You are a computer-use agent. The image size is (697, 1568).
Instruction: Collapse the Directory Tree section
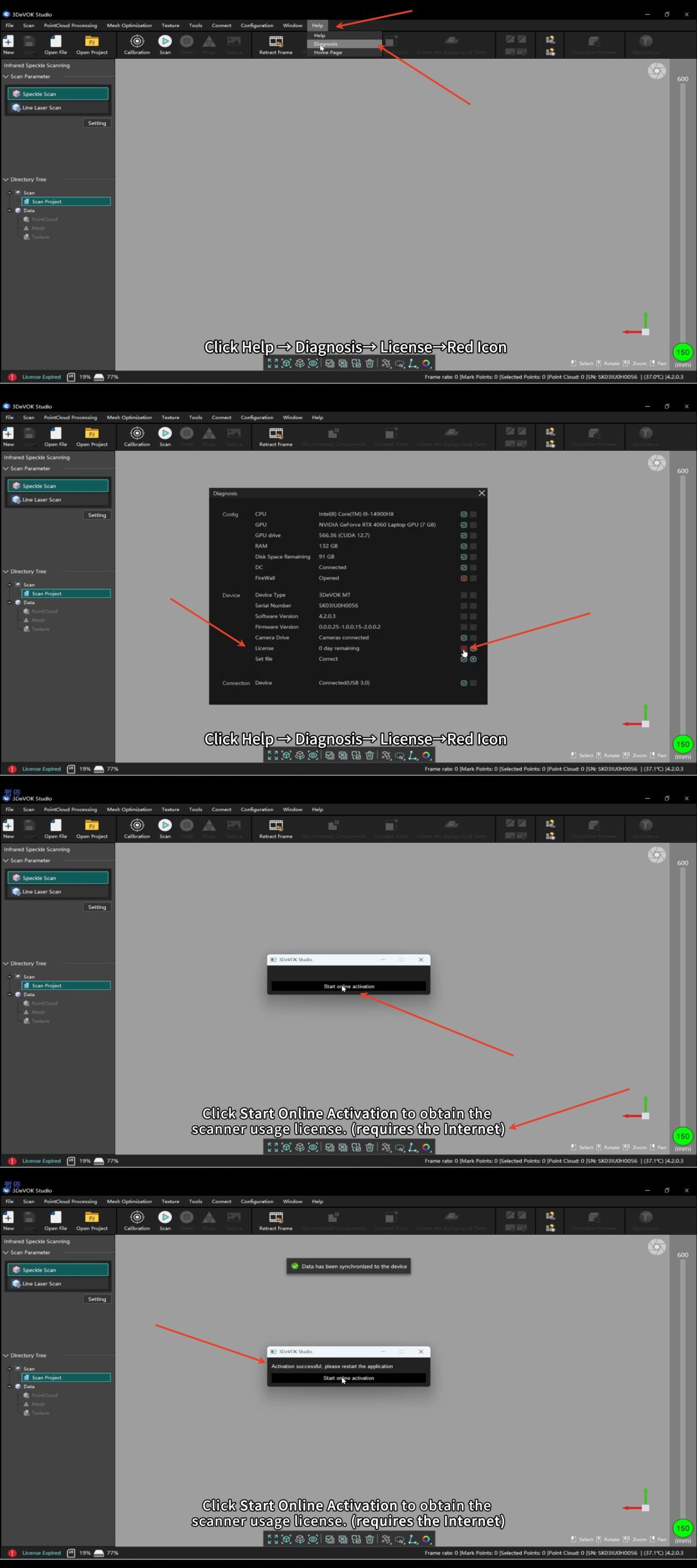click(6, 179)
